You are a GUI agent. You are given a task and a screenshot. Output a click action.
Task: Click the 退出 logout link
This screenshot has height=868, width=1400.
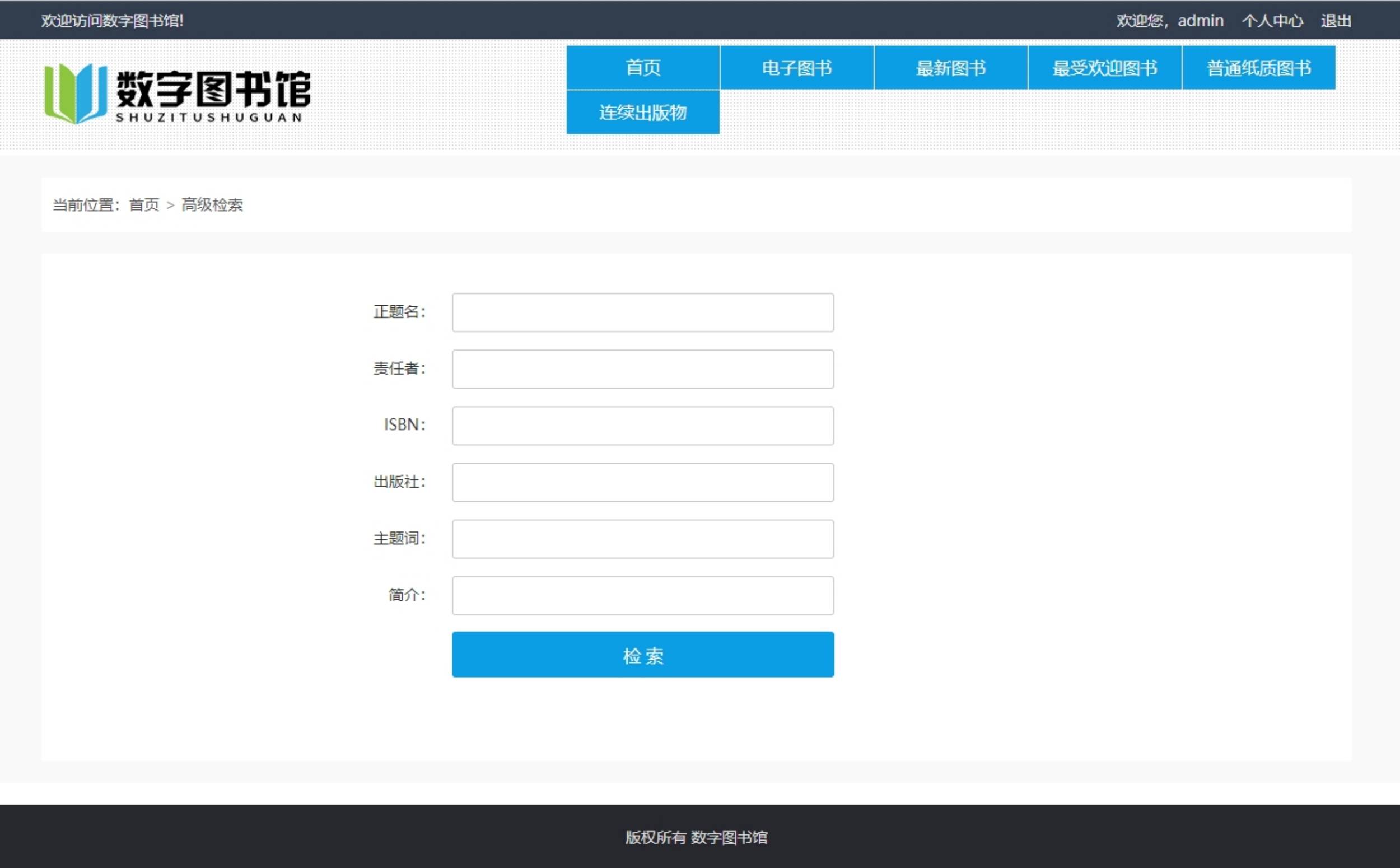click(1336, 21)
